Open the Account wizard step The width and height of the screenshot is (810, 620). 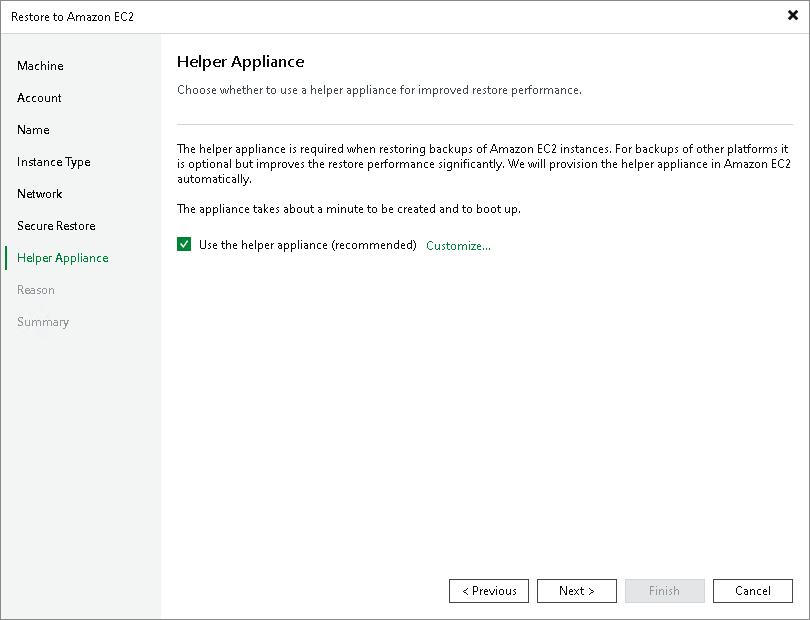(39, 97)
